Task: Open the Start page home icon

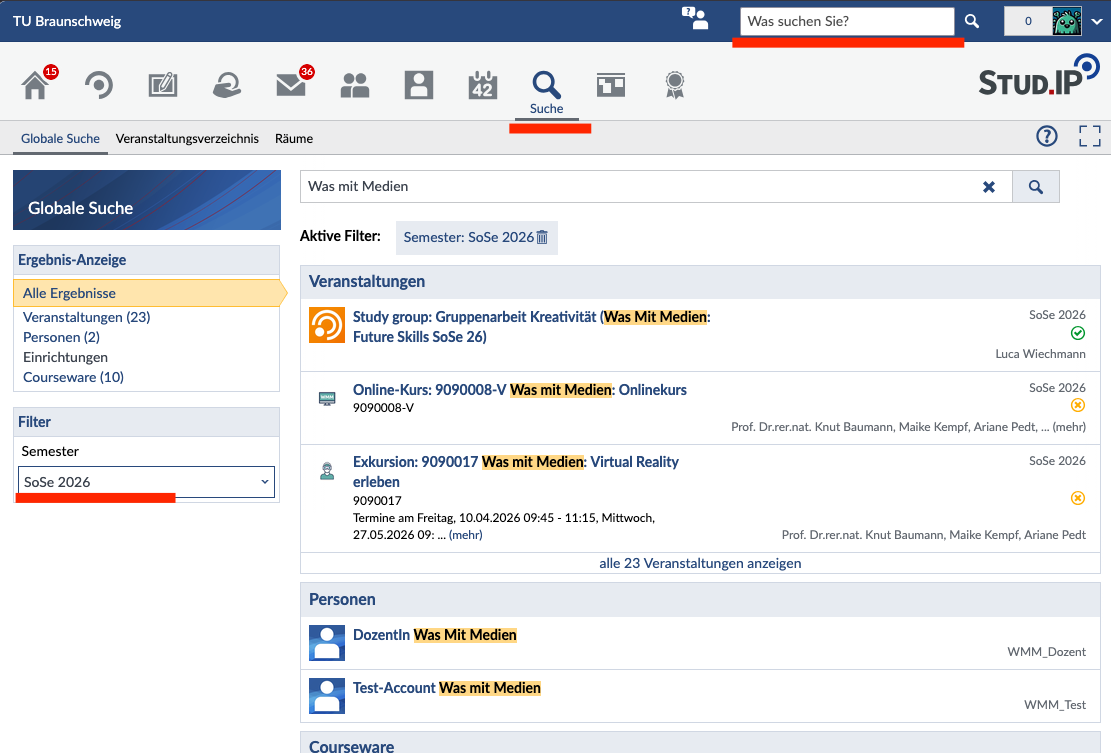Action: tap(35, 85)
